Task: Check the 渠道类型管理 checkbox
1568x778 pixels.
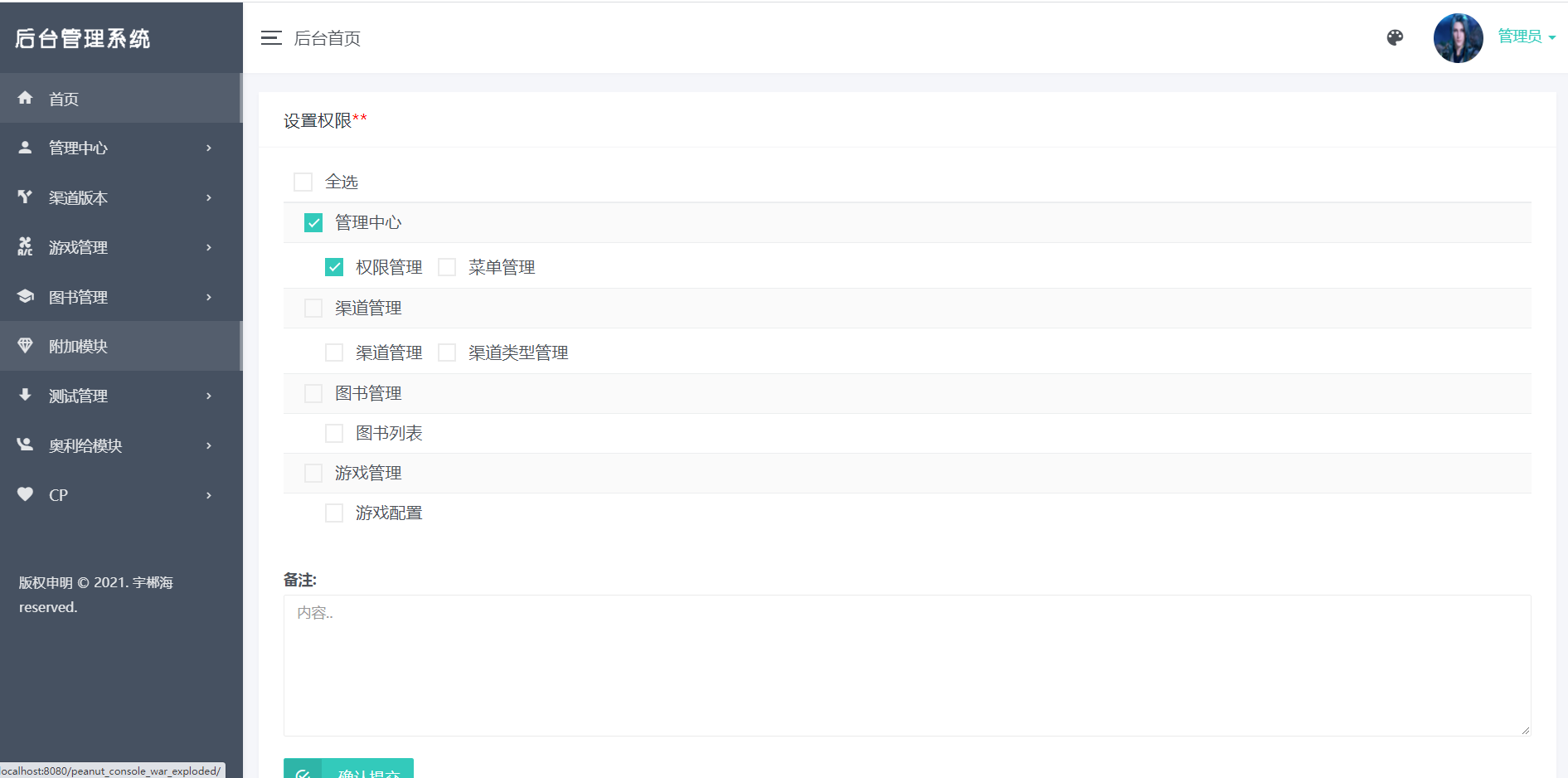Action: [447, 352]
